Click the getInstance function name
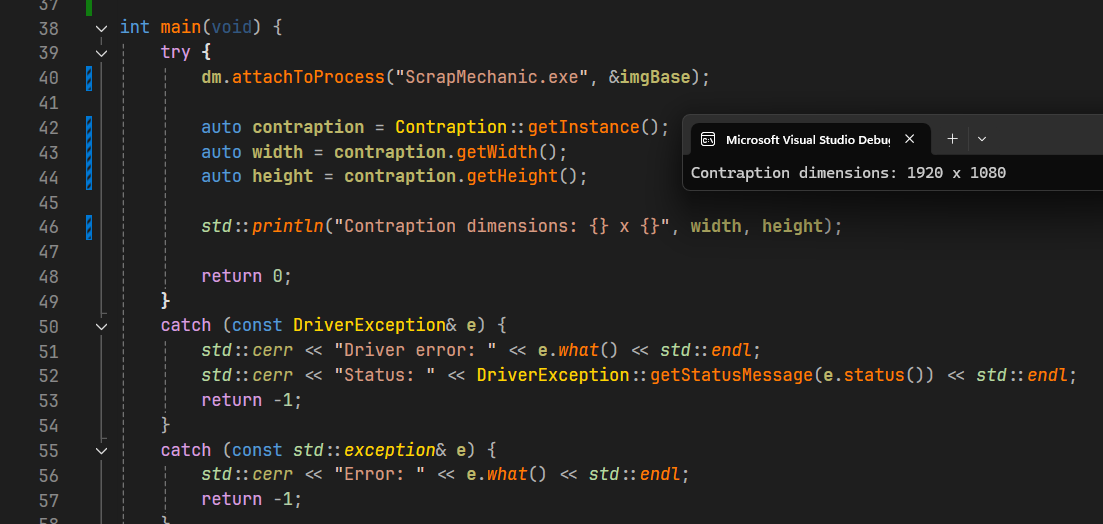 pyautogui.click(x=584, y=127)
